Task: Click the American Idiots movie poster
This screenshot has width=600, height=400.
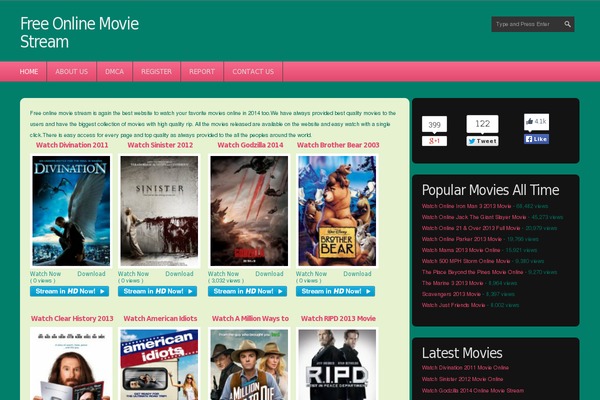Action: (159, 364)
